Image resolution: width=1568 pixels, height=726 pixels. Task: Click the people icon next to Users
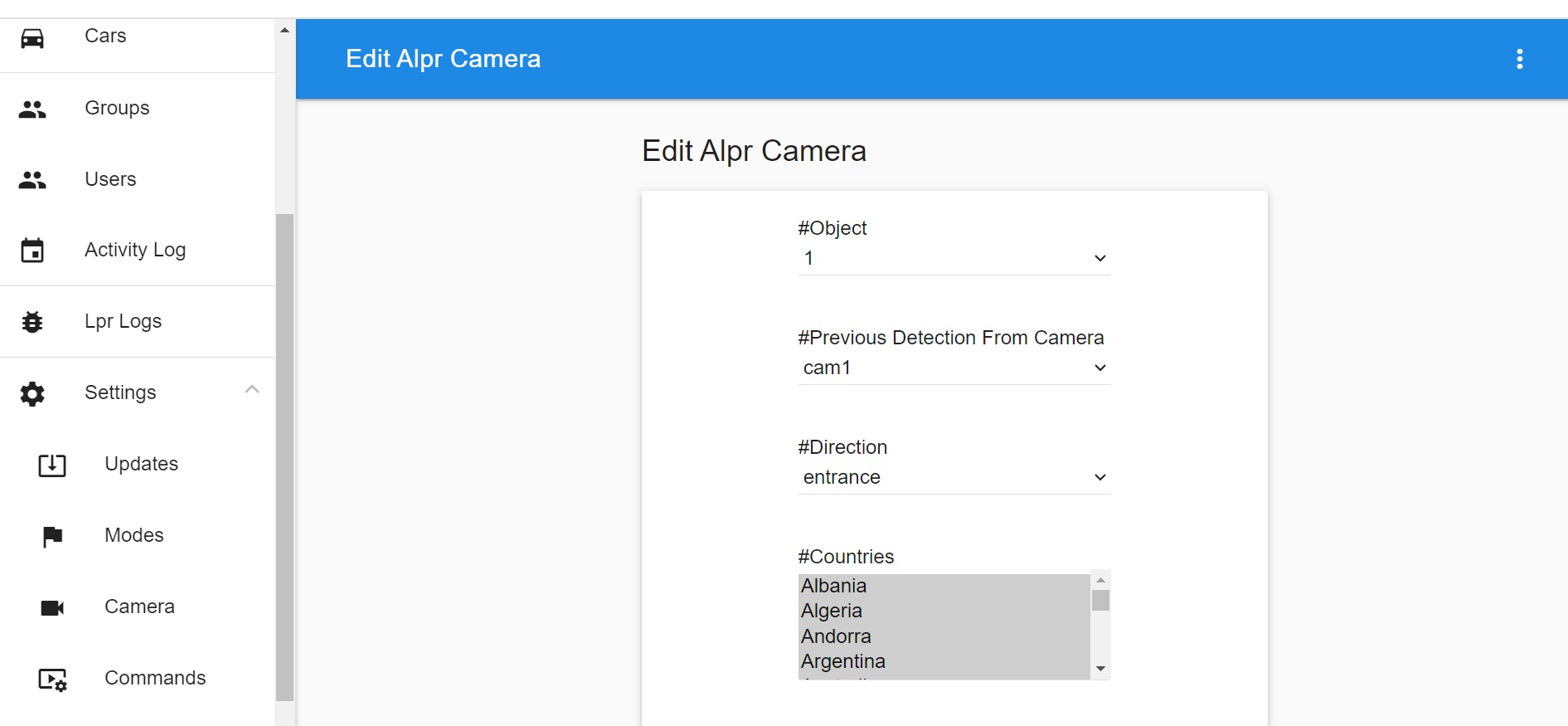click(x=32, y=180)
